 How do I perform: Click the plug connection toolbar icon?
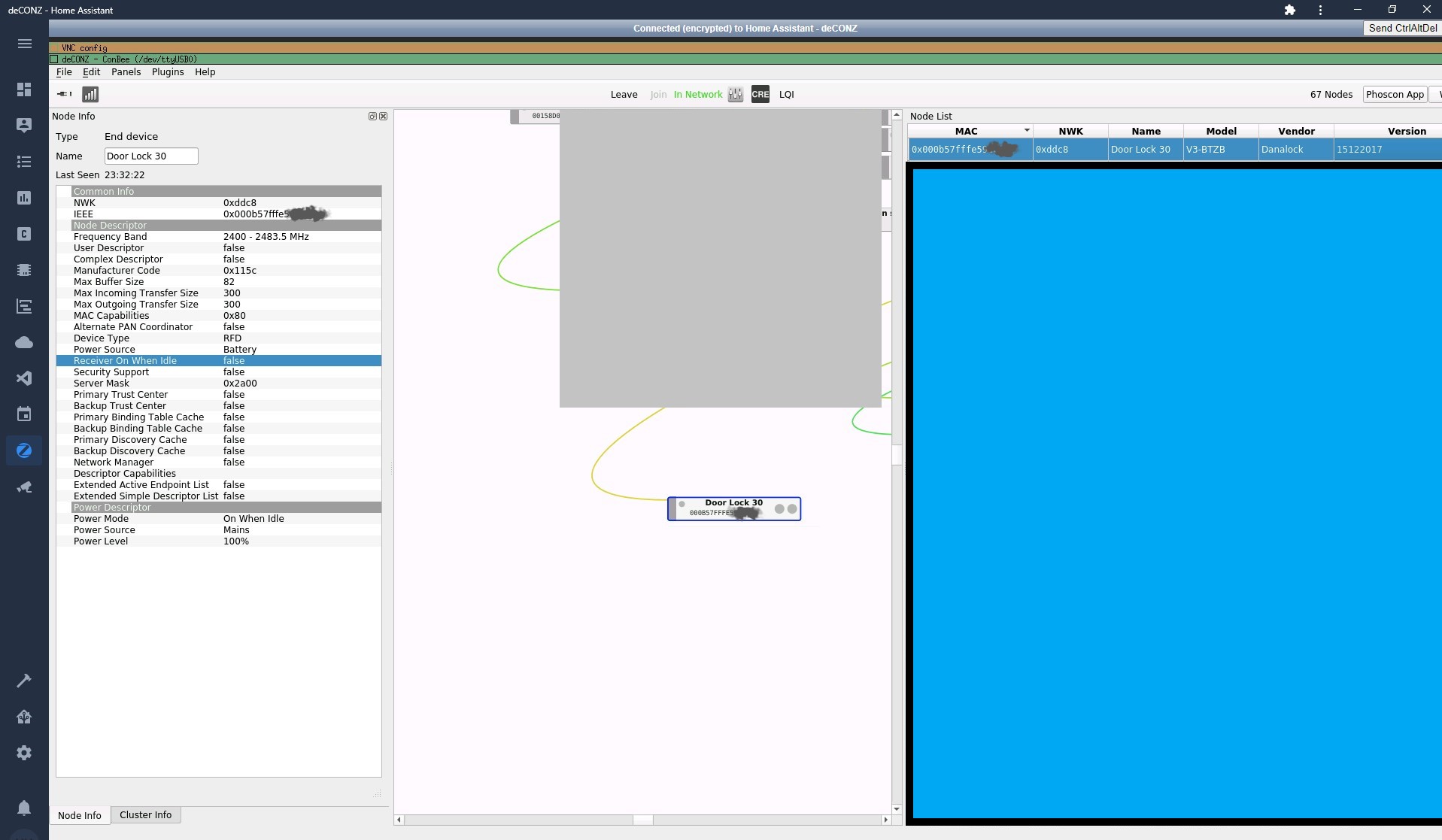(65, 94)
